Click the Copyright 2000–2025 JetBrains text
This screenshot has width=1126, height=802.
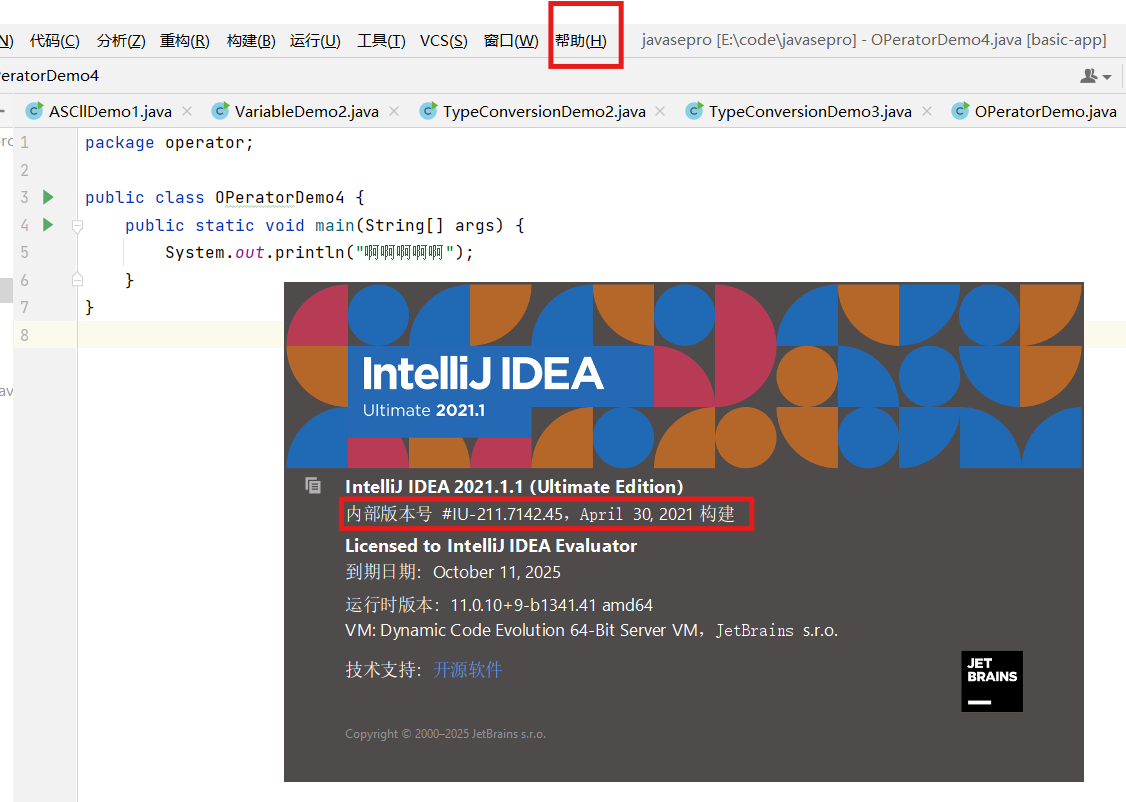(x=445, y=734)
